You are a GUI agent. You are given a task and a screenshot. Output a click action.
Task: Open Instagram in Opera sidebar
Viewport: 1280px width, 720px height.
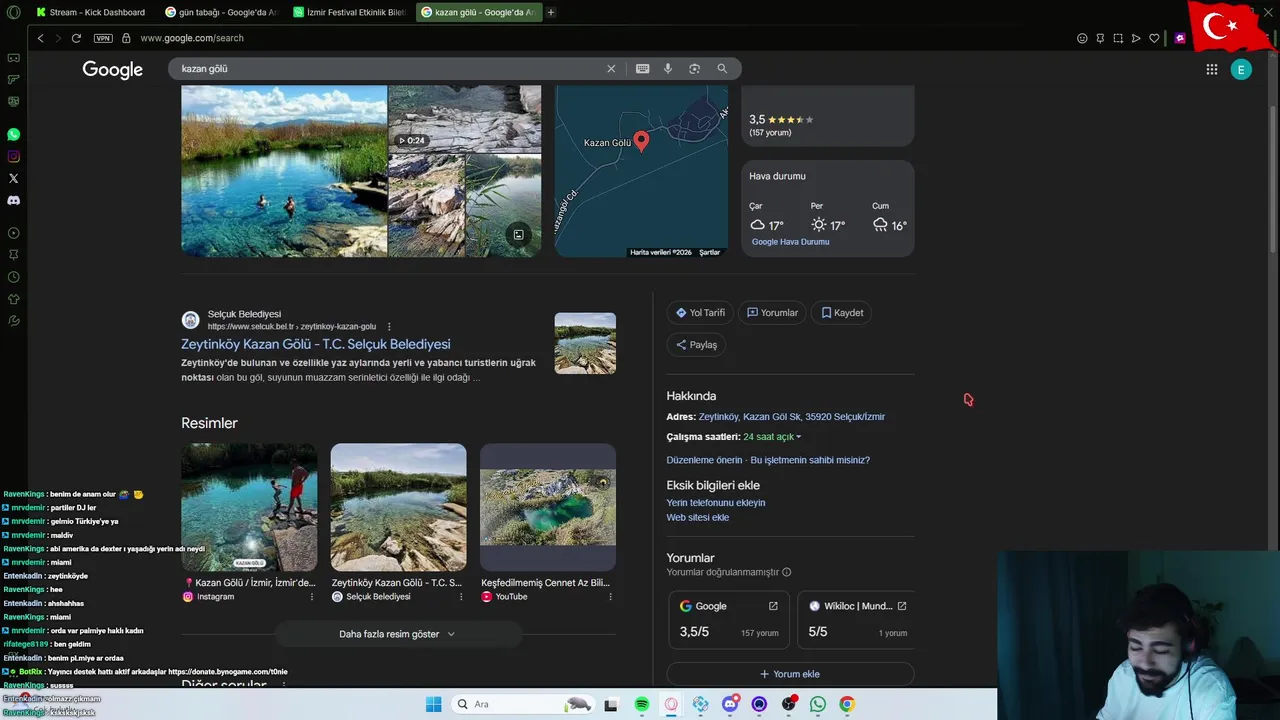point(13,156)
